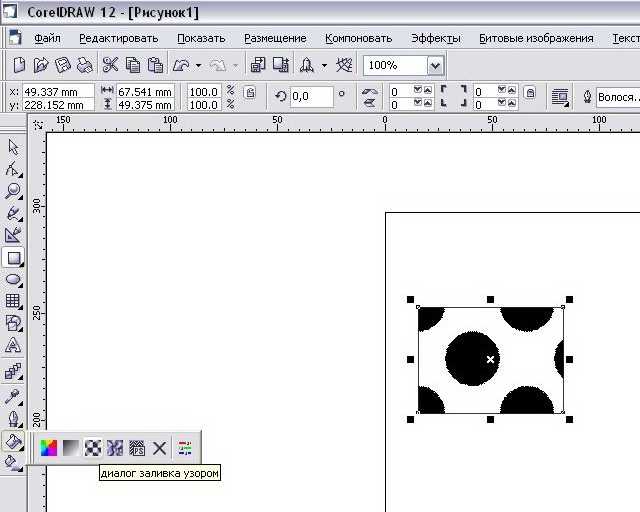Viewport: 640px width, 512px height.
Task: Select the Rectangle tool
Action: (13, 258)
